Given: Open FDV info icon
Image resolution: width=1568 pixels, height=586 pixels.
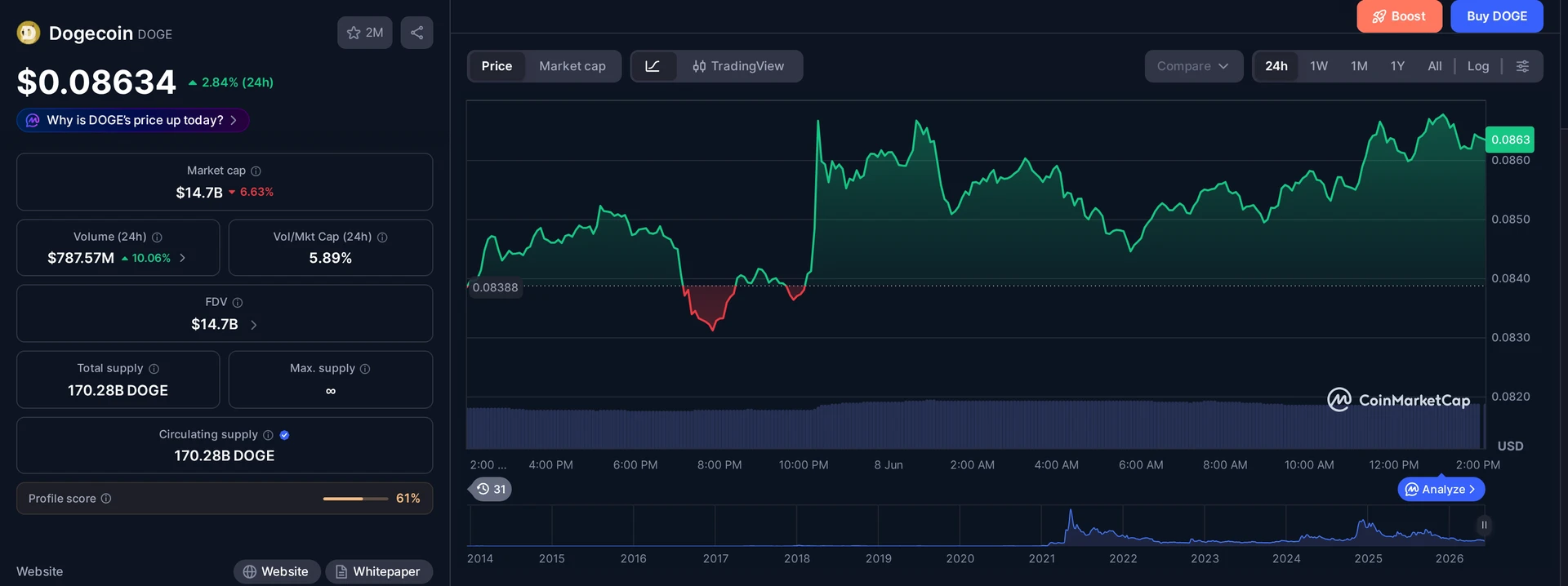Looking at the screenshot, I should 238,302.
